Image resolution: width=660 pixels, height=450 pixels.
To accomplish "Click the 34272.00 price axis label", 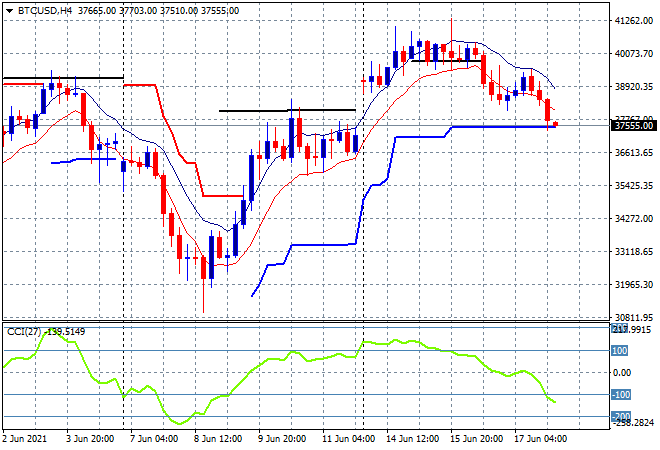I will point(634,218).
